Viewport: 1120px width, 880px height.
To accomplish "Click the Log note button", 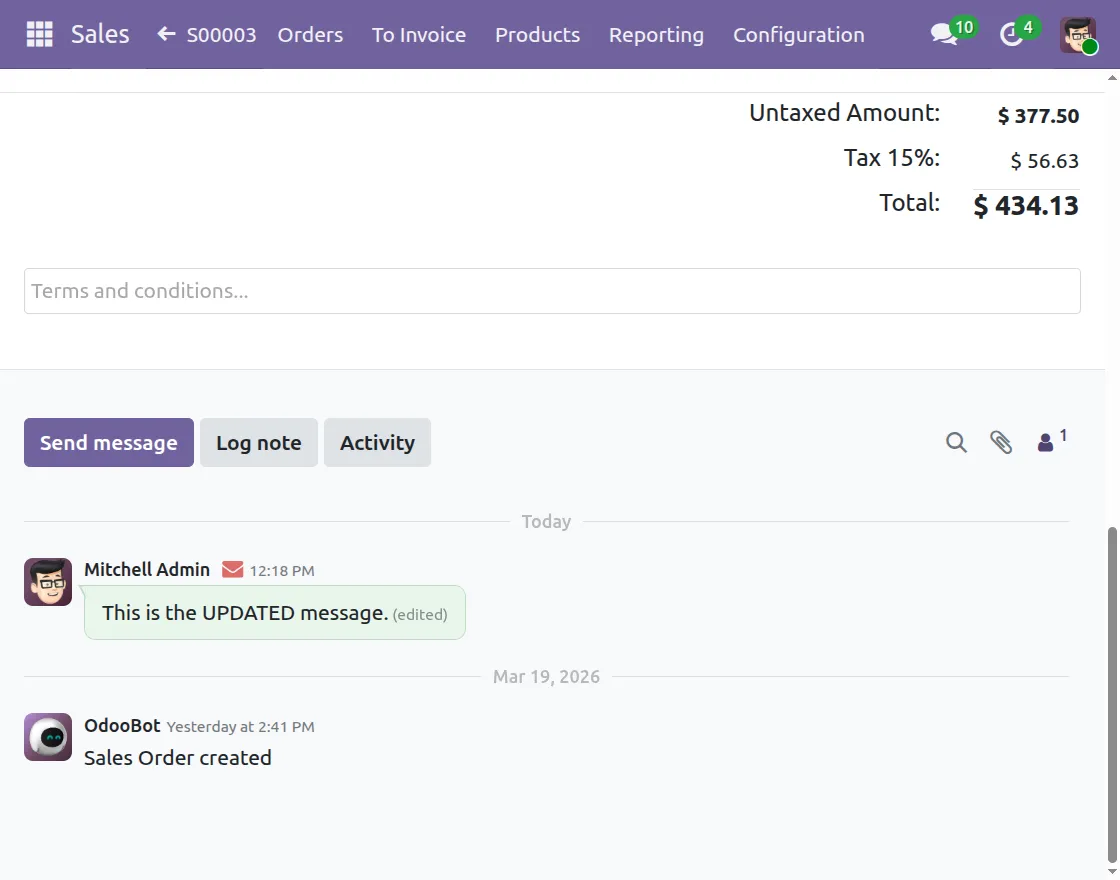I will pos(259,443).
